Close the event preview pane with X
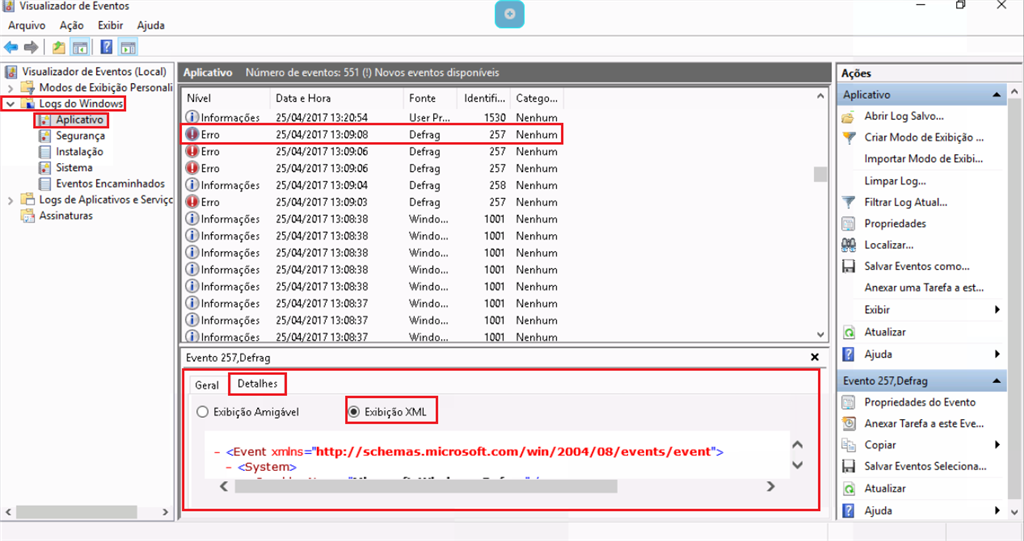This screenshot has width=1024, height=541. 814,357
